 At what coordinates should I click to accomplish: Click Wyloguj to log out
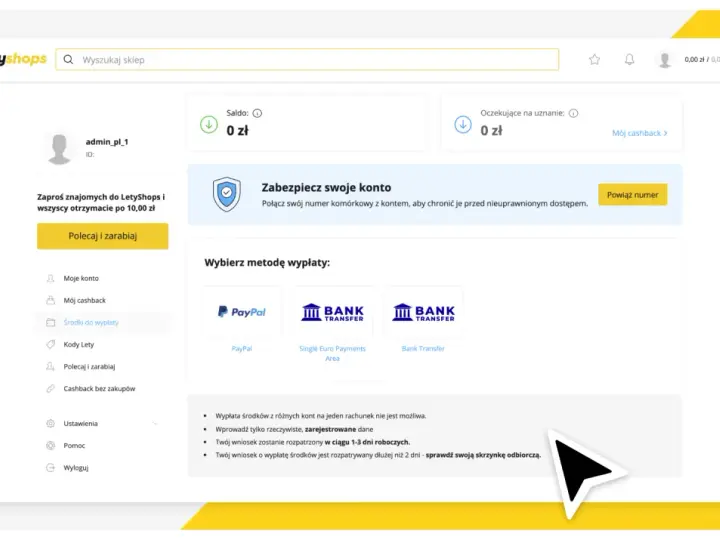pyautogui.click(x=76, y=468)
